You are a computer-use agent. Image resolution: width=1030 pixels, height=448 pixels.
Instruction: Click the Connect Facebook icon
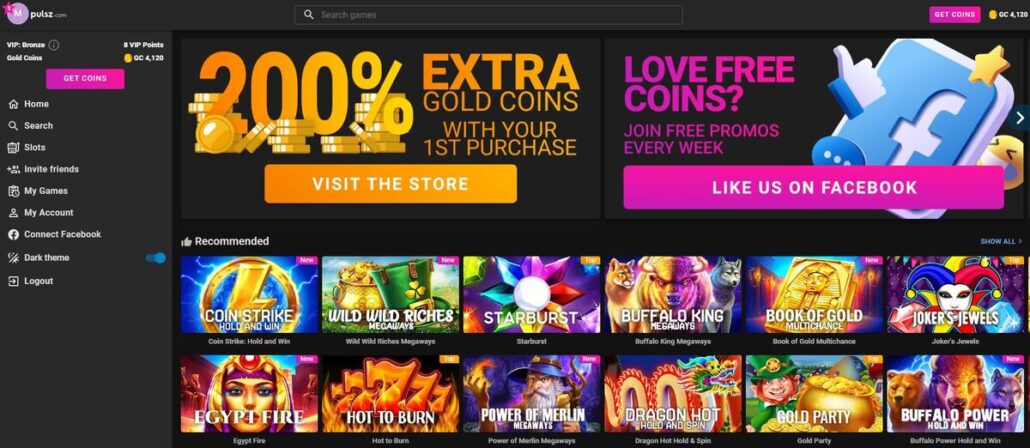(x=13, y=235)
